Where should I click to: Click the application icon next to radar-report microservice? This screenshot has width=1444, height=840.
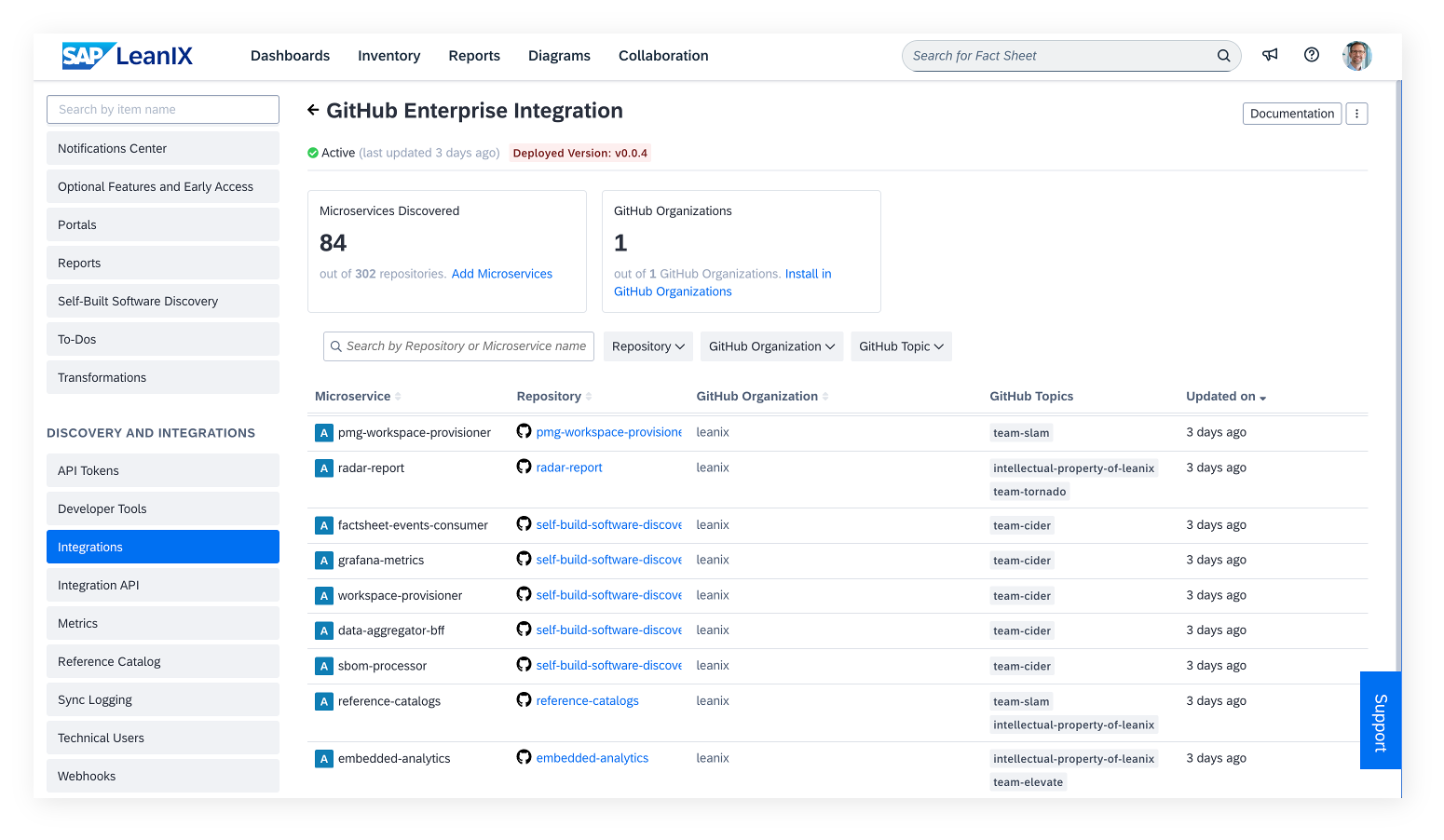coord(324,468)
